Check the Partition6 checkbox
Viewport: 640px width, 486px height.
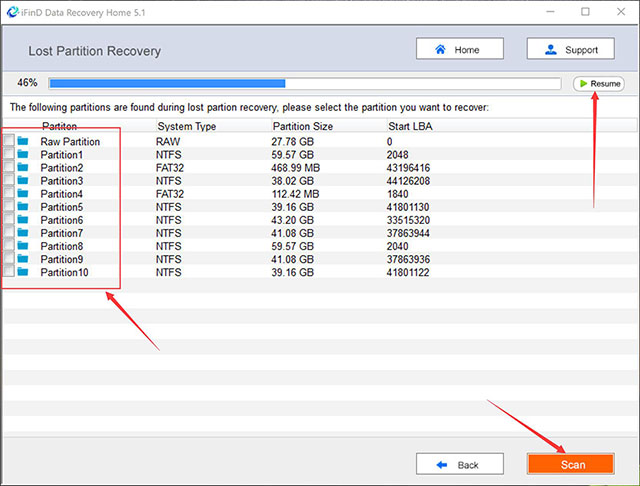click(9, 219)
